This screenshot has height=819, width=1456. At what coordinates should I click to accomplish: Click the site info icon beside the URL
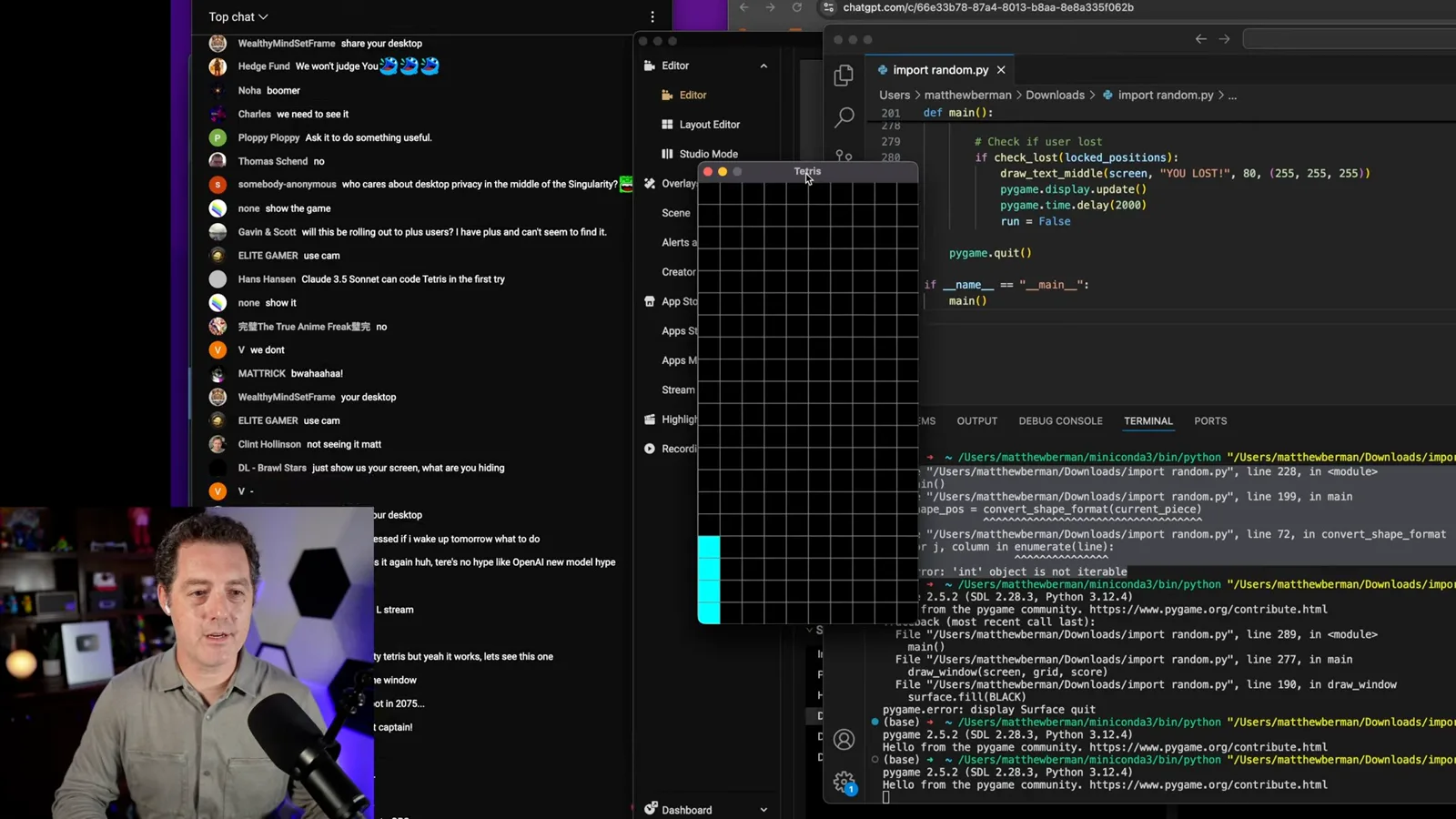[x=829, y=7]
